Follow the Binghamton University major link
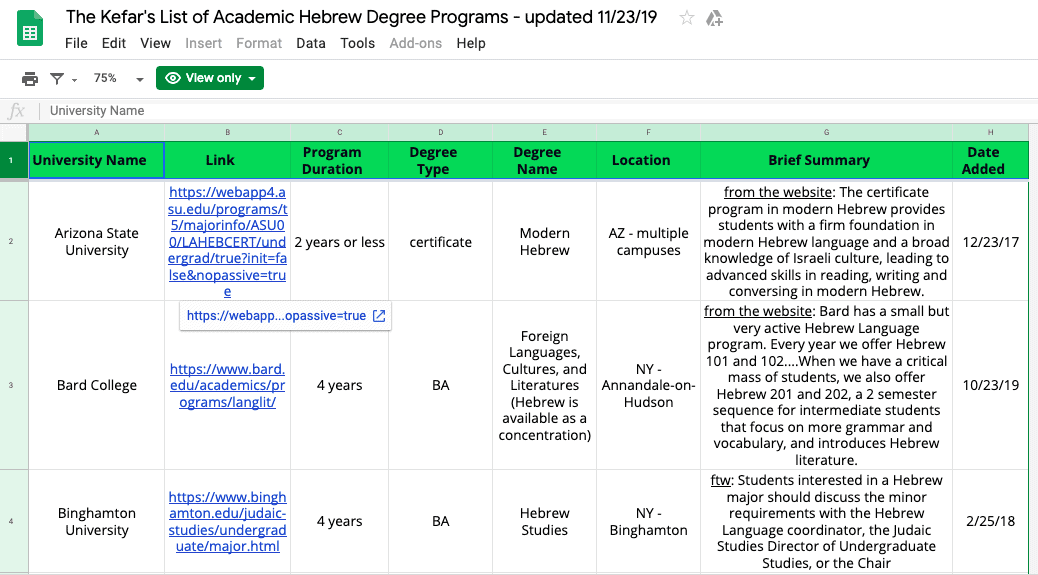This screenshot has width=1038, height=575. click(x=228, y=521)
